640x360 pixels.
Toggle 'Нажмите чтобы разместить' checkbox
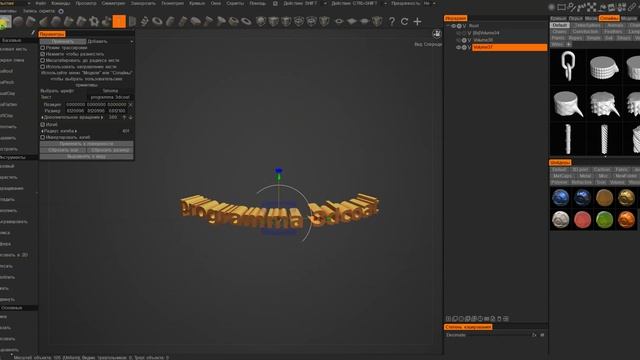coord(42,54)
